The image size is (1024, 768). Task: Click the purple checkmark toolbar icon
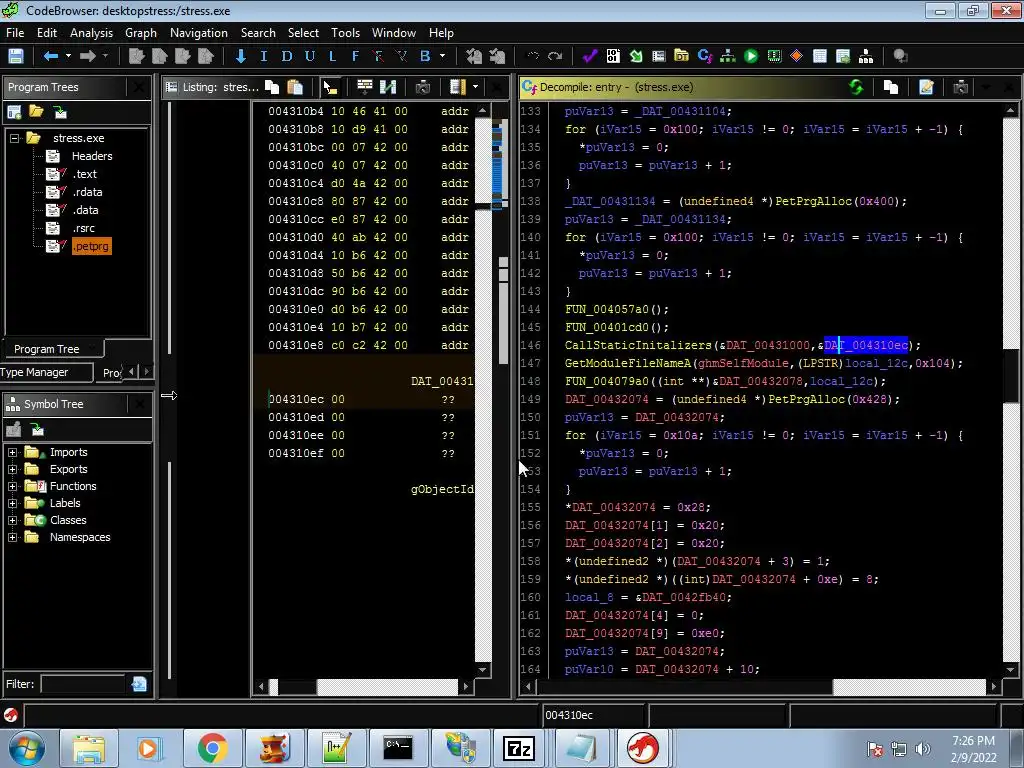coord(590,56)
